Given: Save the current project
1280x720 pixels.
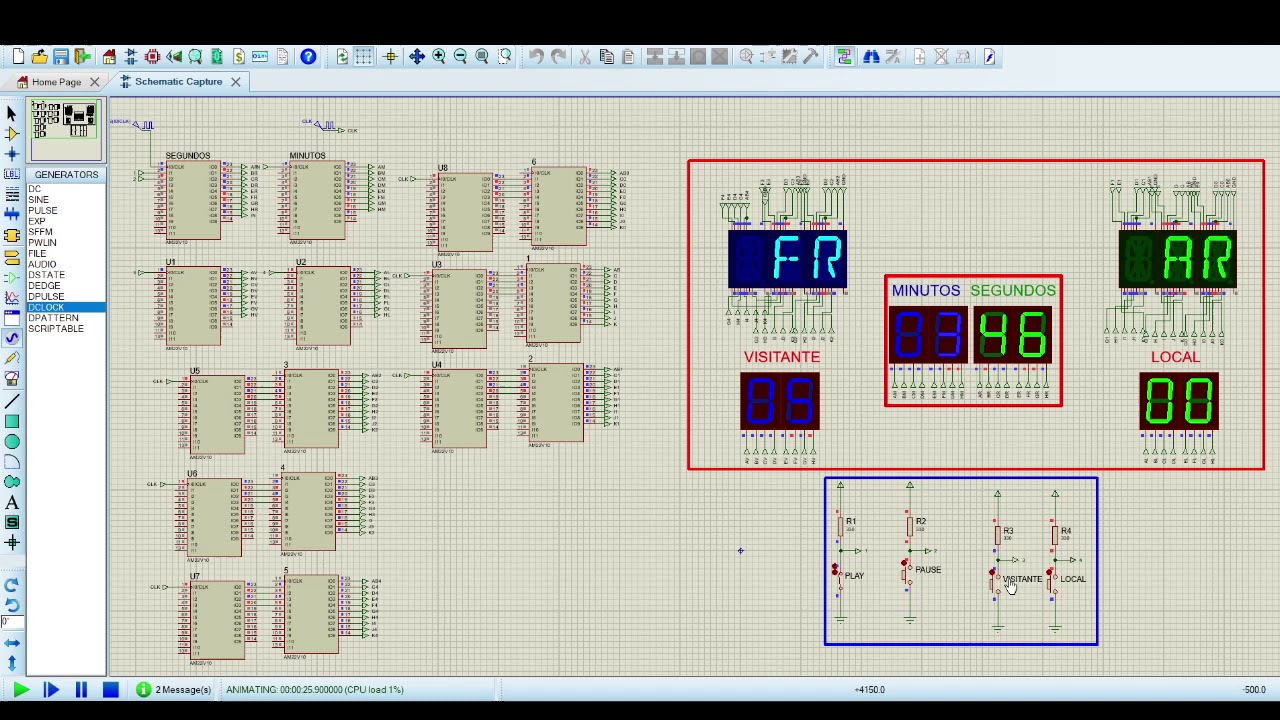Looking at the screenshot, I should (61, 57).
